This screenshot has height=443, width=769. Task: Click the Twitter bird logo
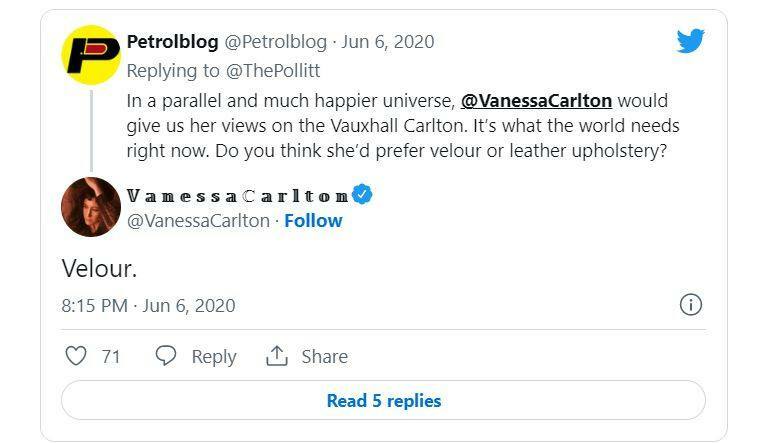tap(690, 42)
